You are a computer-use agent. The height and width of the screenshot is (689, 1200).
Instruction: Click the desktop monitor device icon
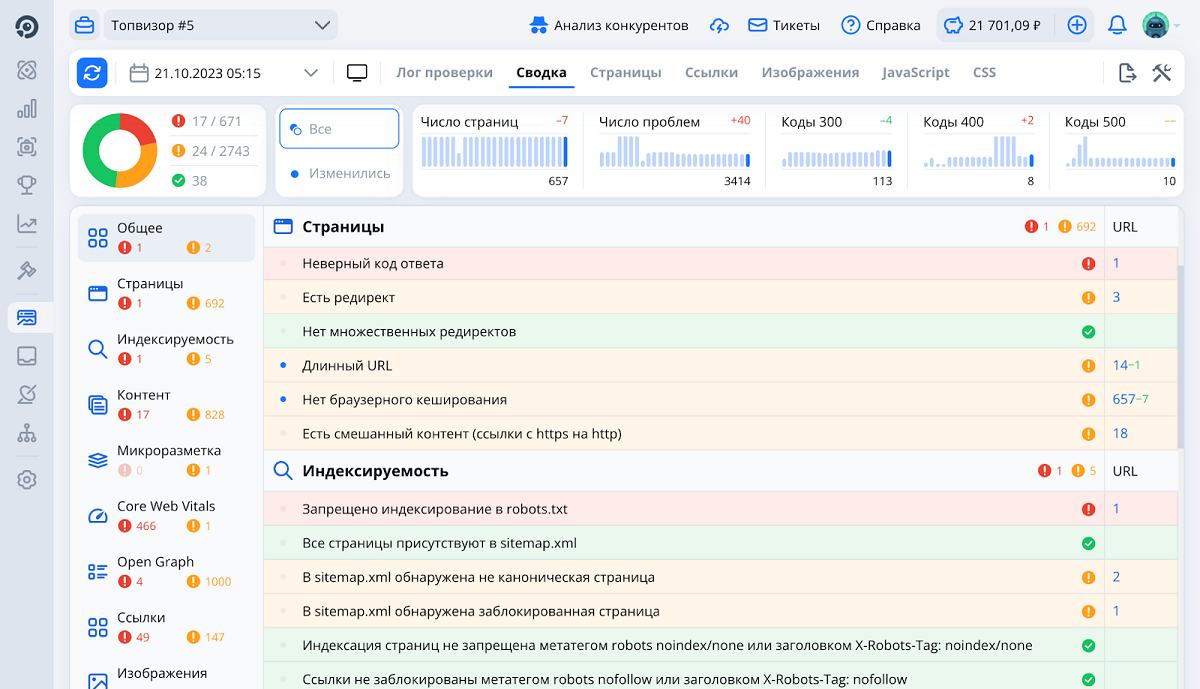(x=357, y=73)
